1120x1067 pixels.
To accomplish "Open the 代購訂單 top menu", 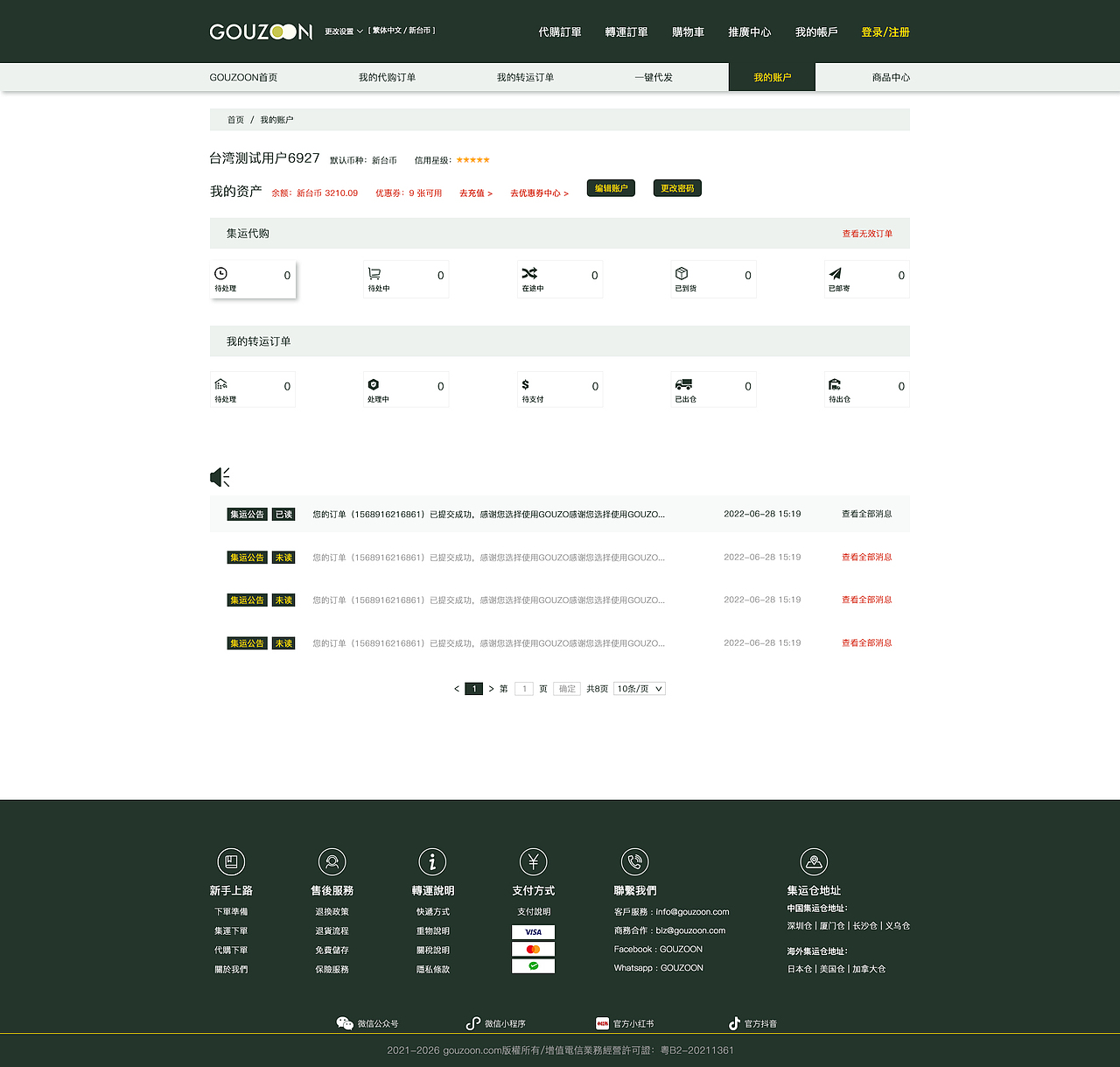I will coord(560,32).
